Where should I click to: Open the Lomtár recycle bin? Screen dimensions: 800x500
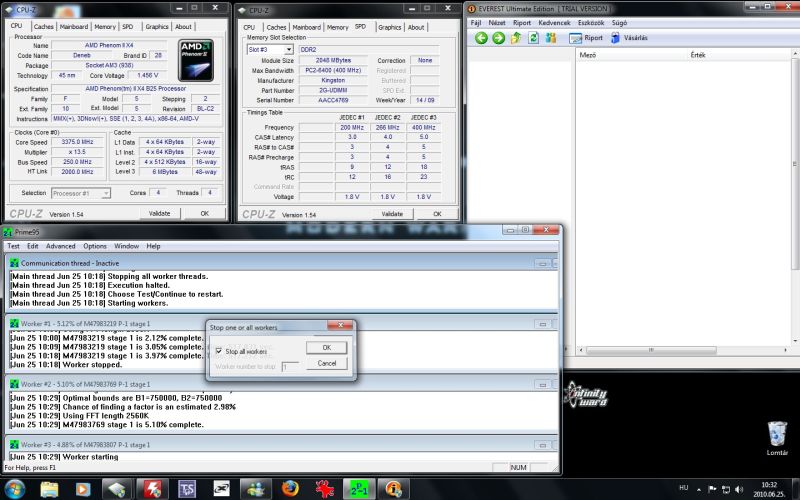[777, 438]
